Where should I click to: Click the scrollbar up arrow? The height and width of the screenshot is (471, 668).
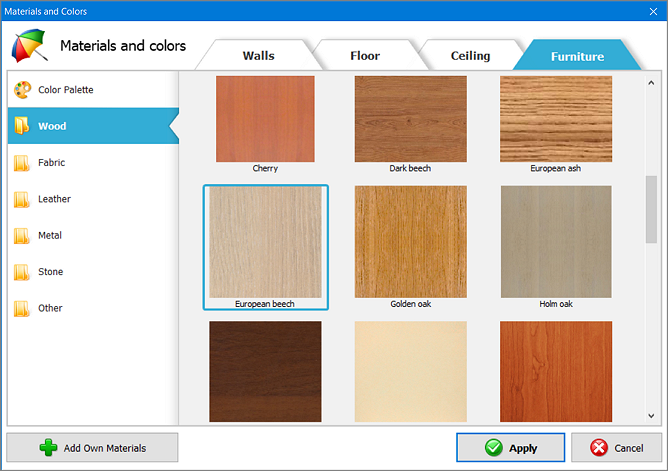click(651, 83)
